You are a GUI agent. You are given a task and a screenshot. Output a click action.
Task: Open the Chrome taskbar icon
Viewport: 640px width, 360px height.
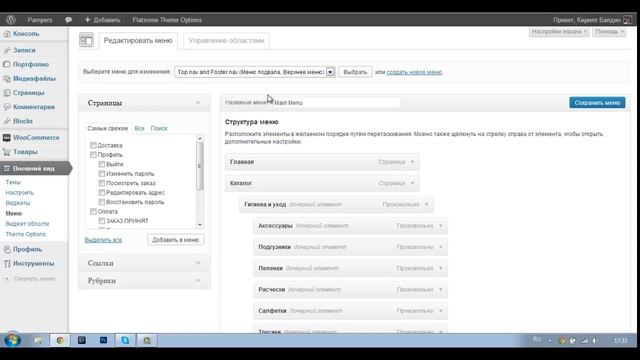60,340
